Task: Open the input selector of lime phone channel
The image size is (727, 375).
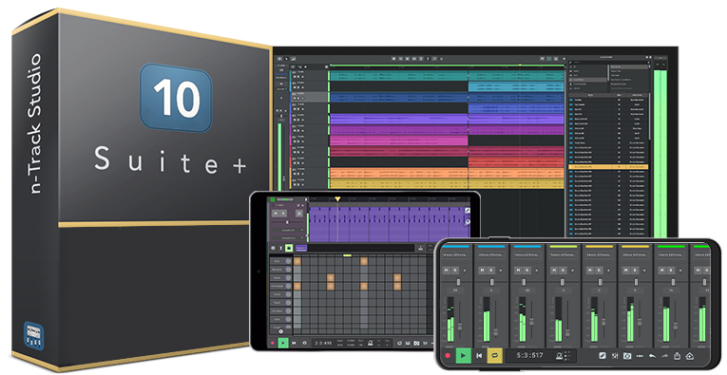Action: click(563, 255)
